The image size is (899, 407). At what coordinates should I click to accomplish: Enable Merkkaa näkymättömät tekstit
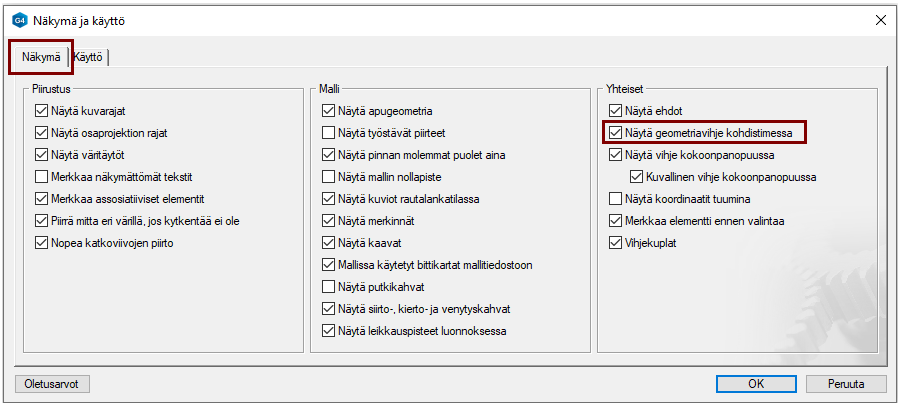(x=41, y=177)
